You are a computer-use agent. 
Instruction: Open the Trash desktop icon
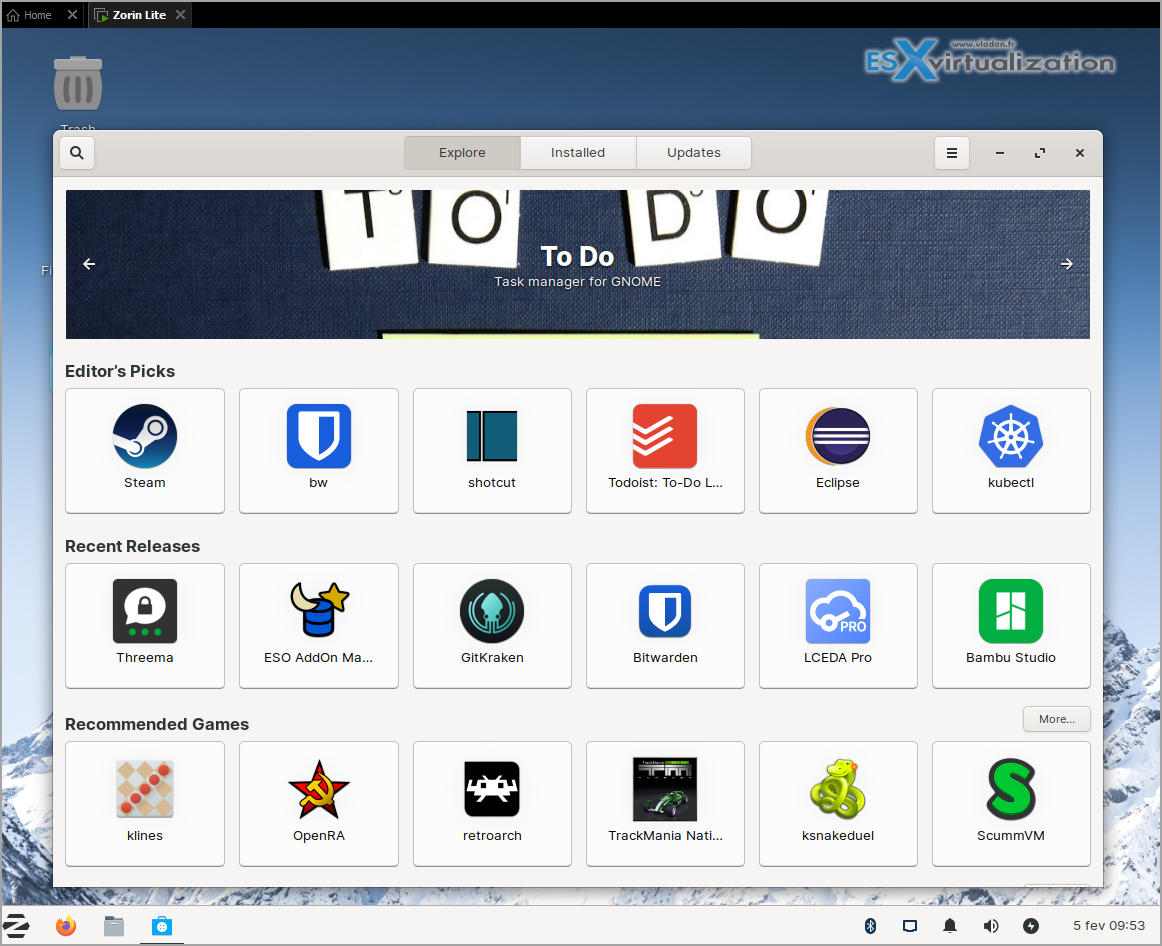tap(78, 93)
